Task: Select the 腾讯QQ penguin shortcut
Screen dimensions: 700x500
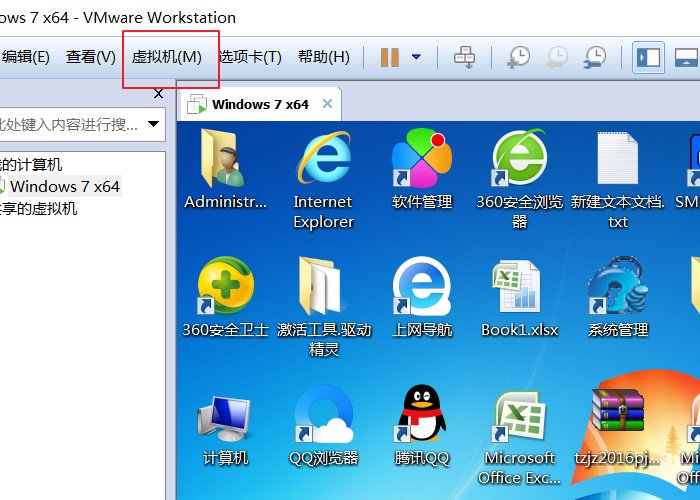Action: pyautogui.click(x=422, y=425)
